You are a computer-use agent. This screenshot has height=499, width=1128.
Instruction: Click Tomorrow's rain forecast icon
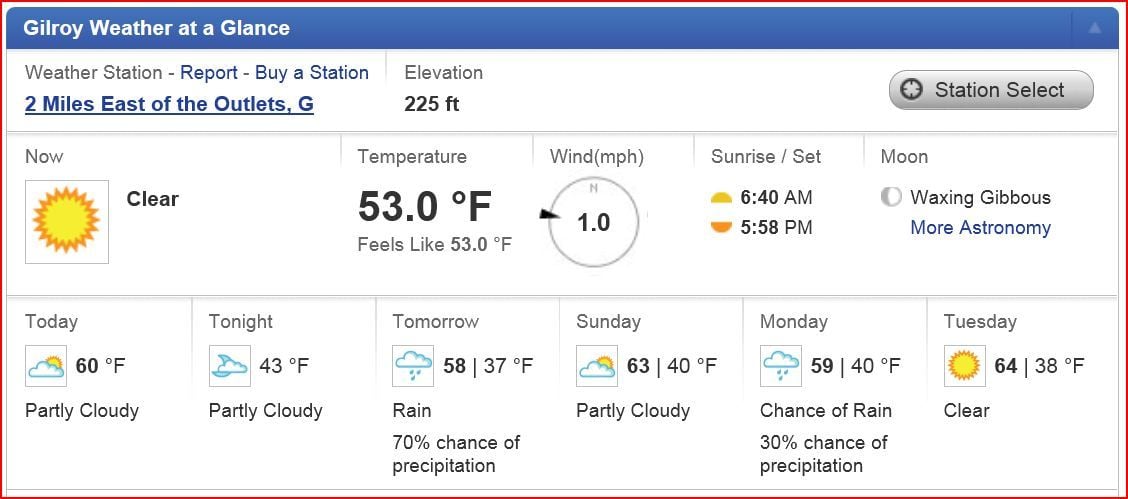(413, 366)
